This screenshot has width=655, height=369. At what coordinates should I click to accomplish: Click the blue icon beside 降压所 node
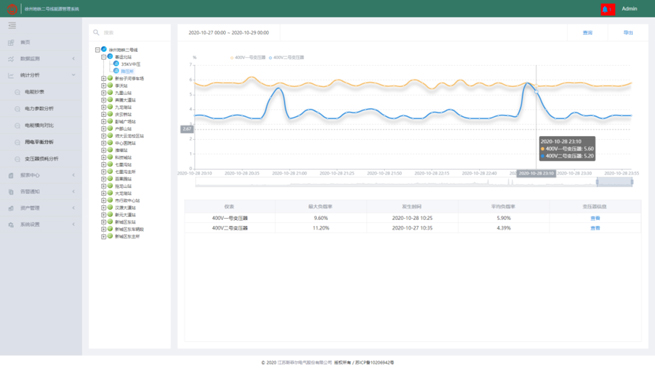(116, 71)
